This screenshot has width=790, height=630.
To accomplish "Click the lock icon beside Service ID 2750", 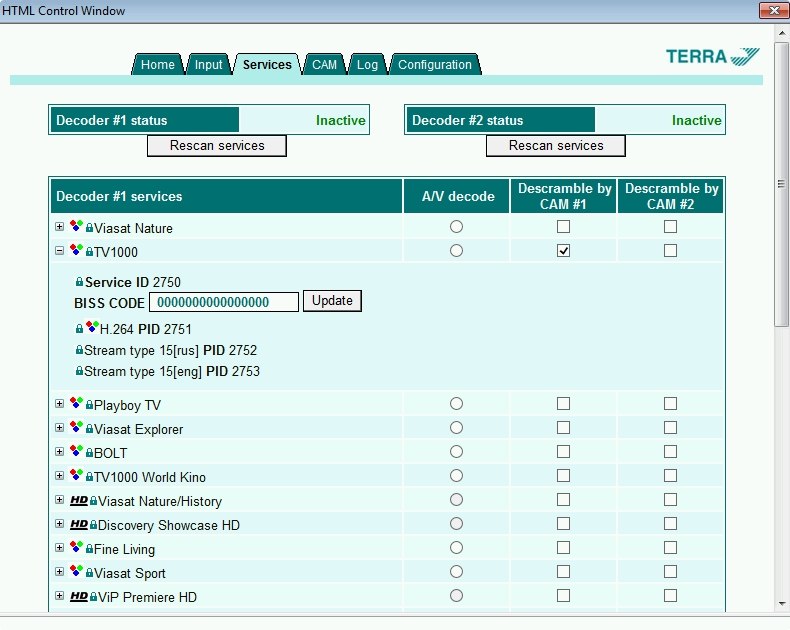I will click(79, 282).
